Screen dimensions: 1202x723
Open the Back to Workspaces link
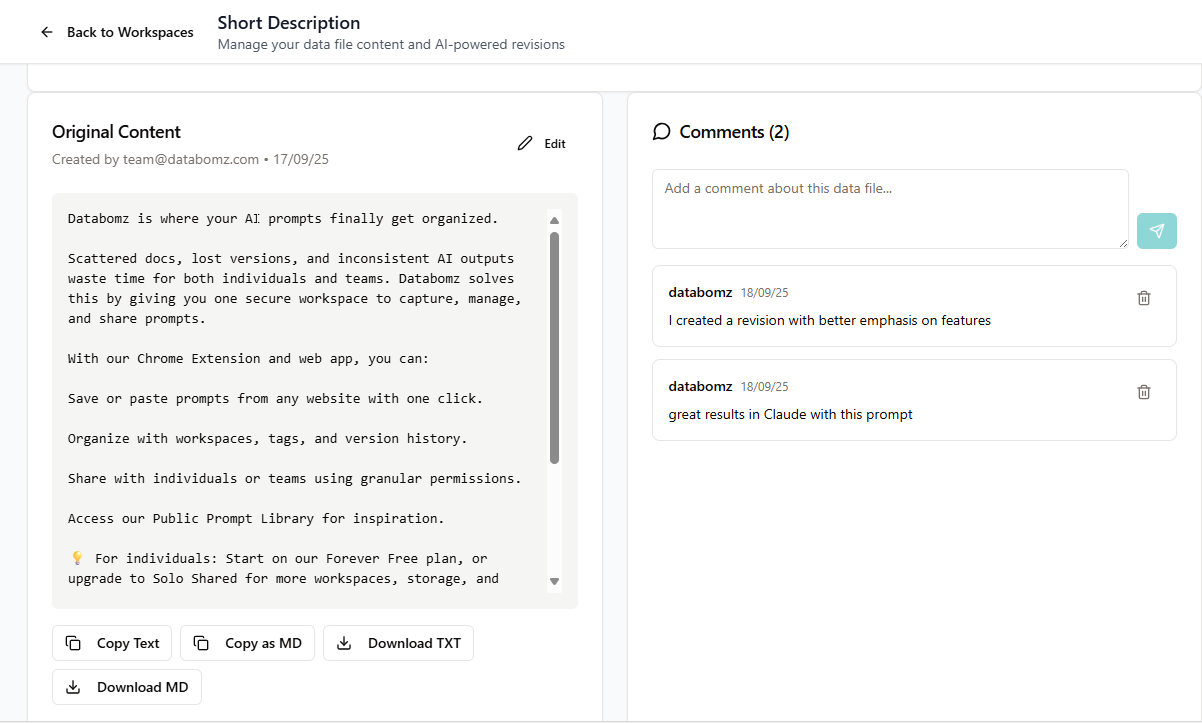point(130,32)
